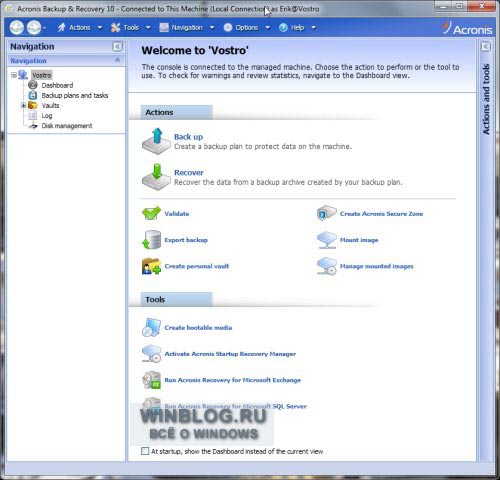The image size is (500, 480).
Task: Click the Create Acronis Secure Zone link
Action: click(381, 214)
